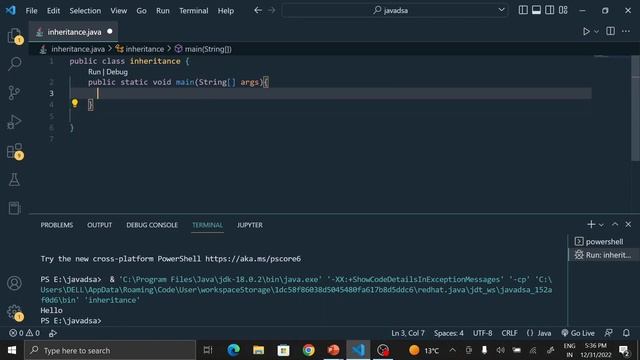This screenshot has height=360, width=640.
Task: Open Source Control view
Action: tap(14, 93)
